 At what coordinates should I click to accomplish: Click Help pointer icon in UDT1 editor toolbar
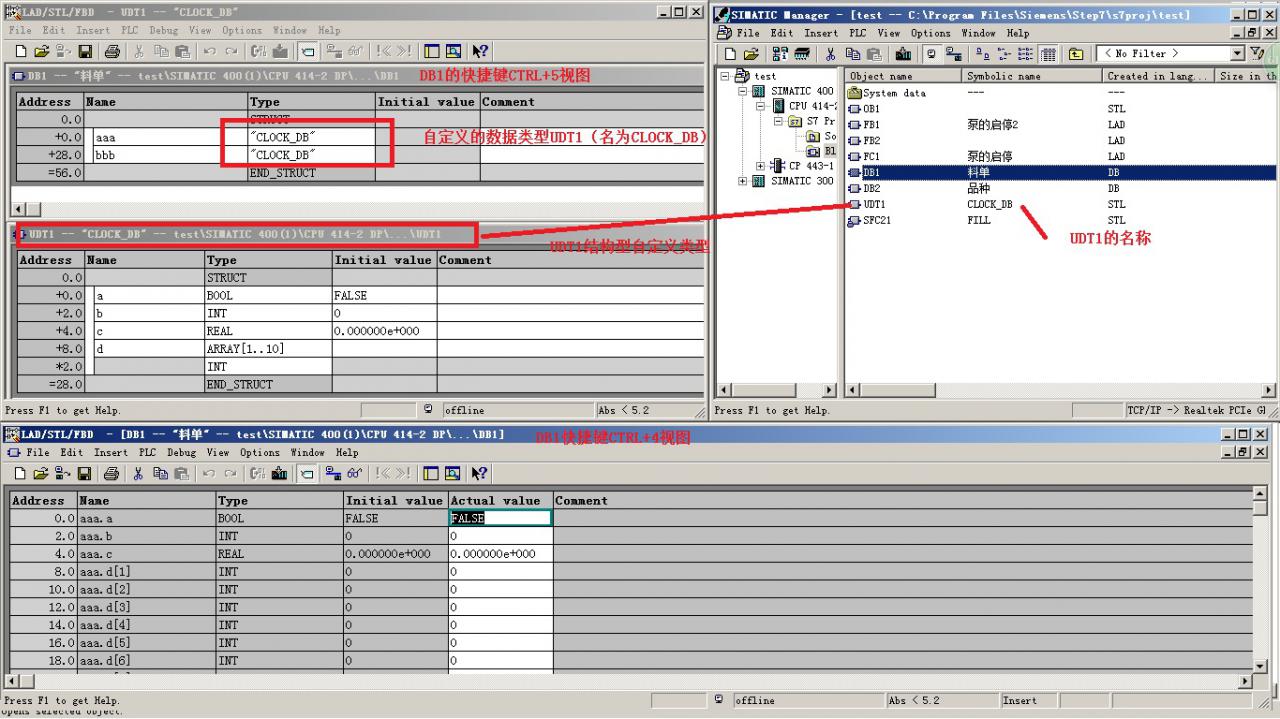click(479, 51)
